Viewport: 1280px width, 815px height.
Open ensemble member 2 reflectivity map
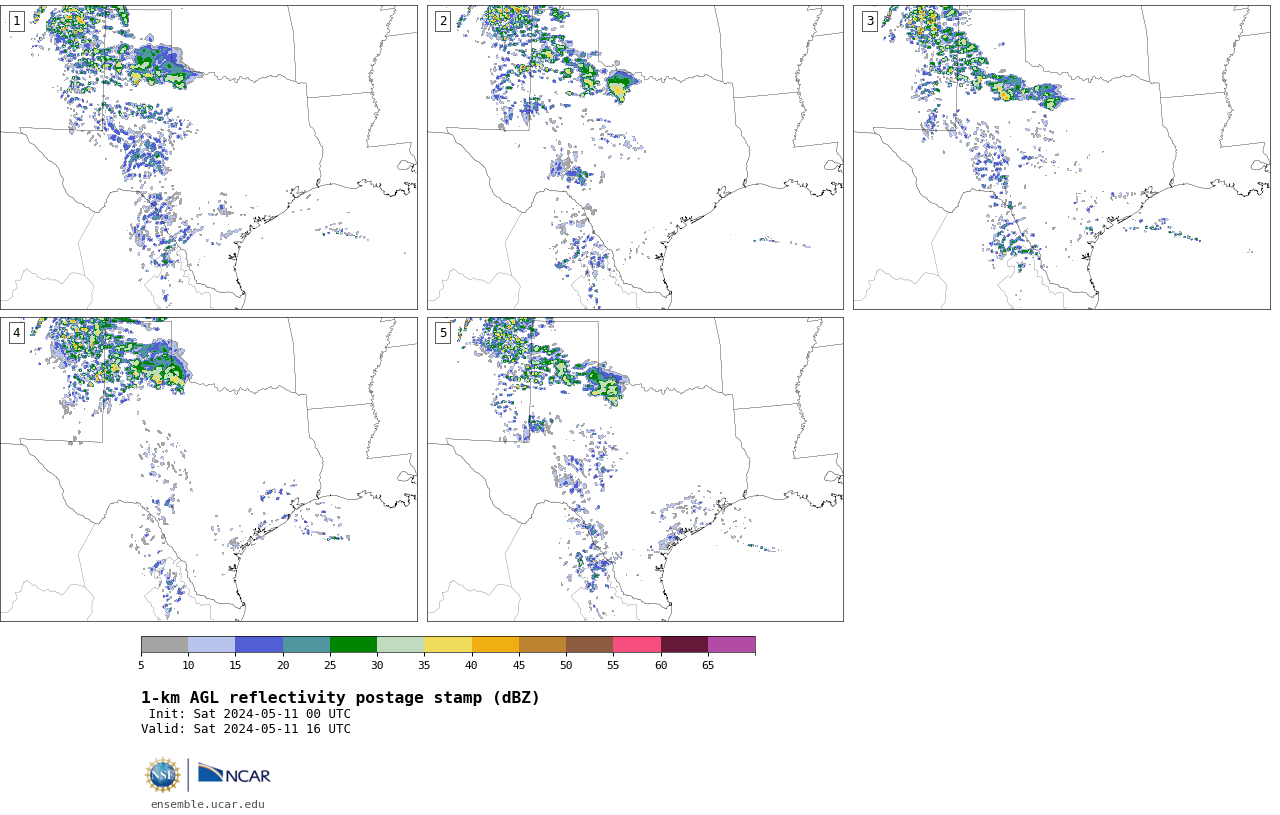pos(635,157)
